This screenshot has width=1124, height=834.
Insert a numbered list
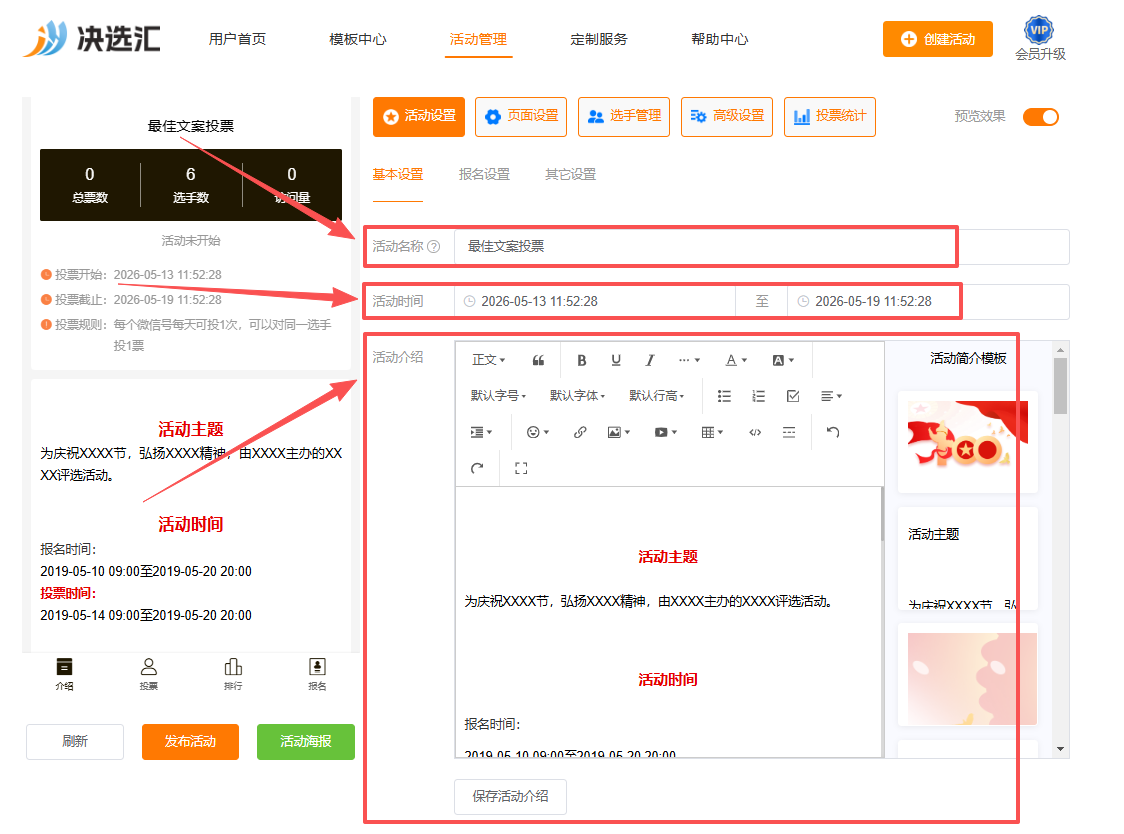tap(758, 396)
